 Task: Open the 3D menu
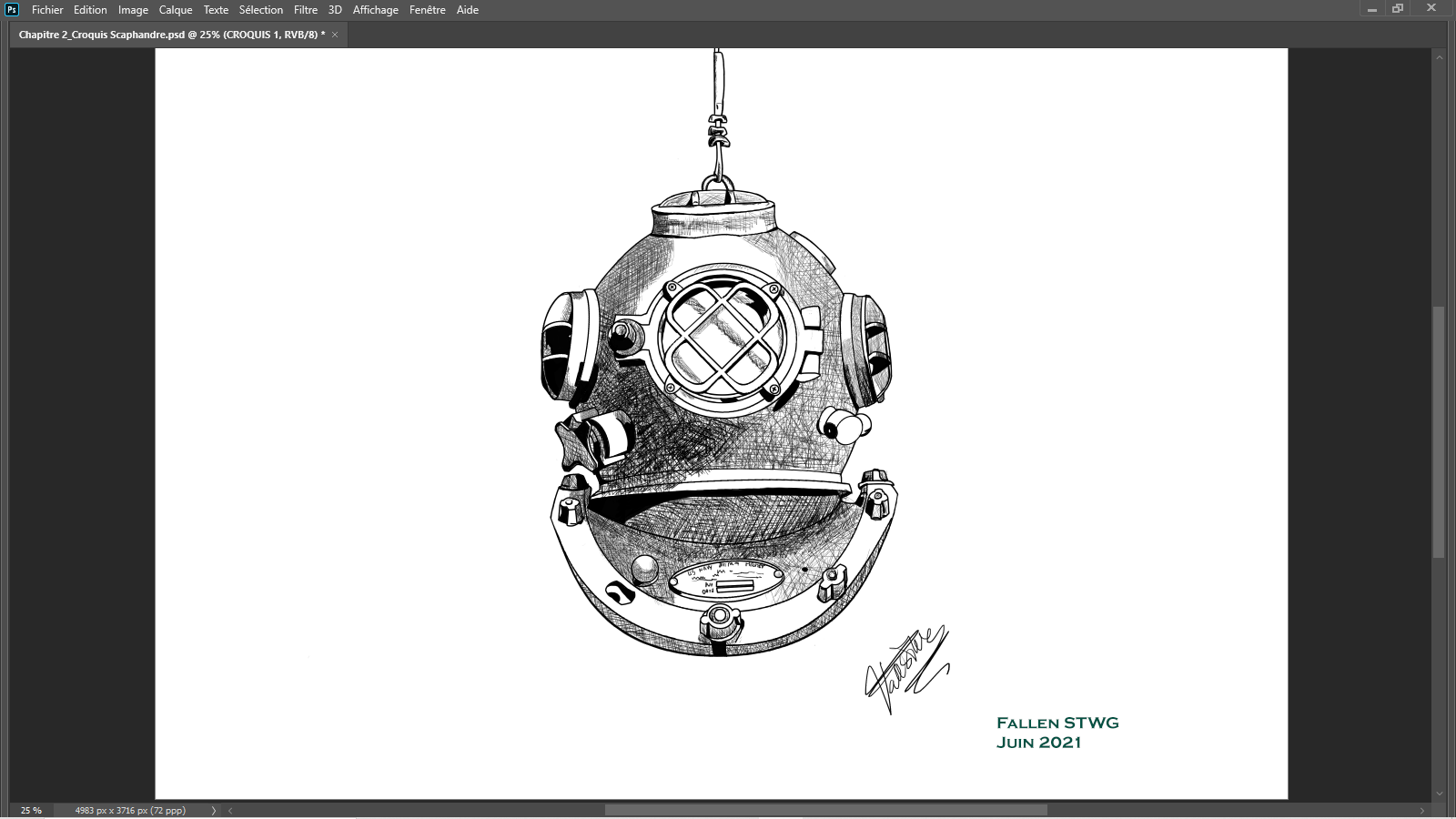[335, 10]
